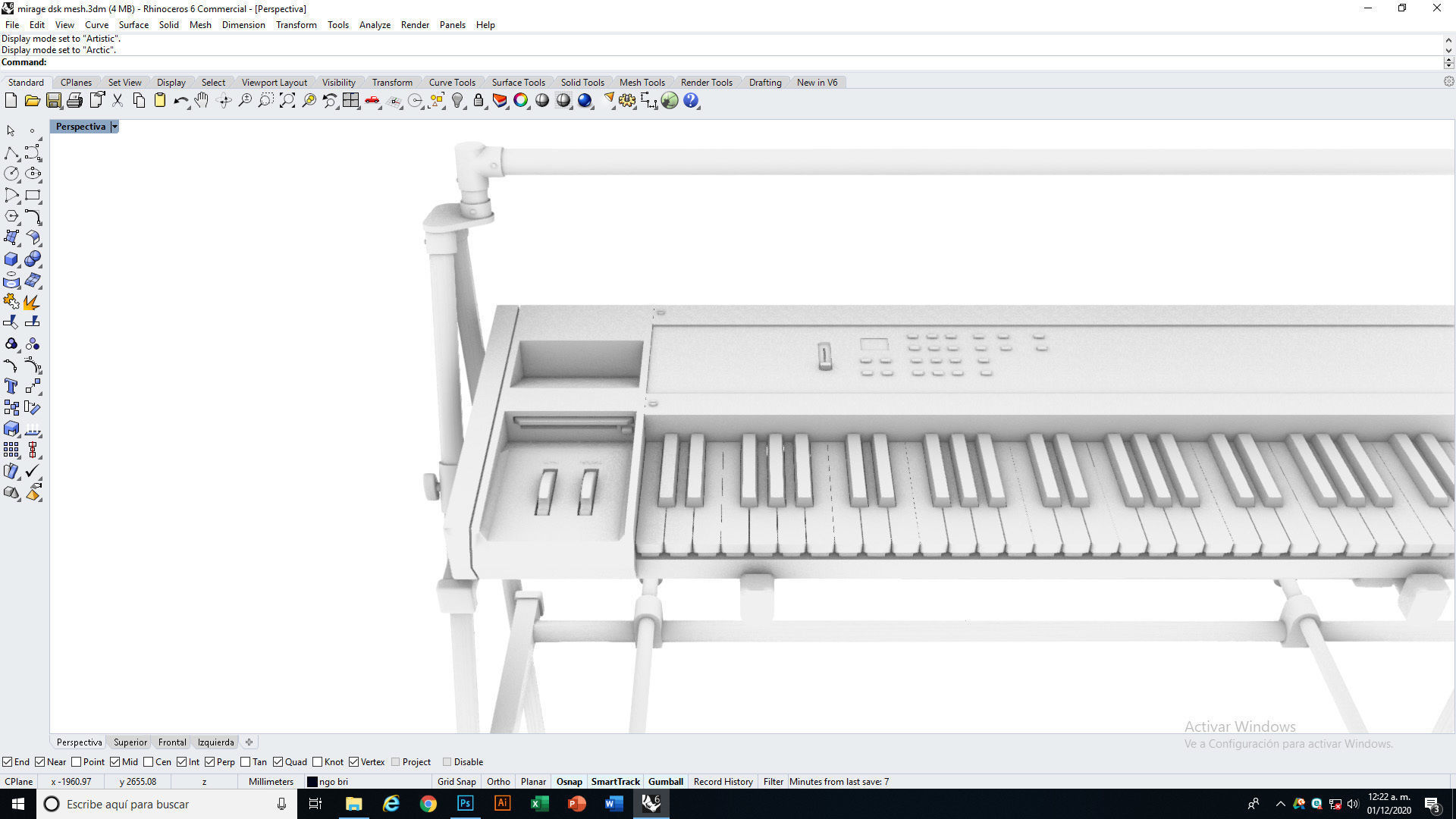Click the Cut scissors icon

pos(118,101)
